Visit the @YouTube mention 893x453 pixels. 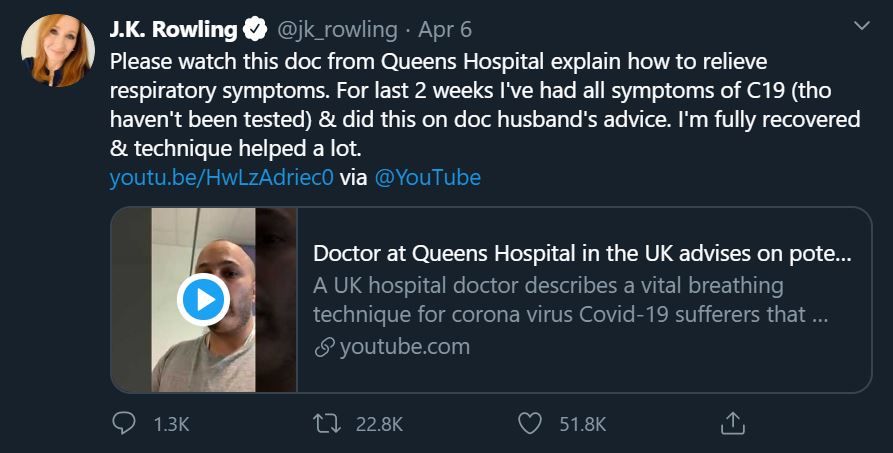(x=427, y=178)
